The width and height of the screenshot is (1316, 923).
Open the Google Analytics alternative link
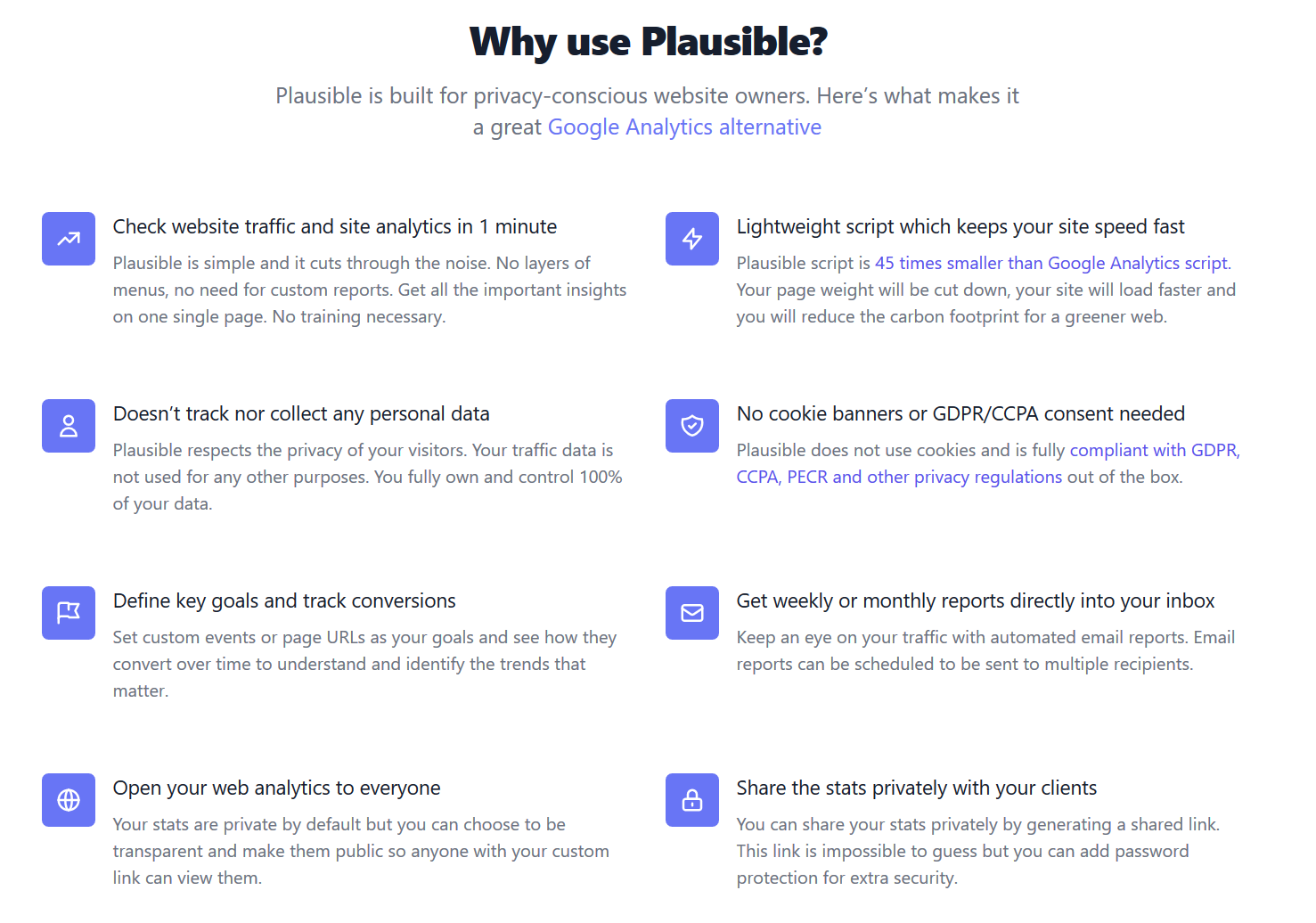click(683, 127)
